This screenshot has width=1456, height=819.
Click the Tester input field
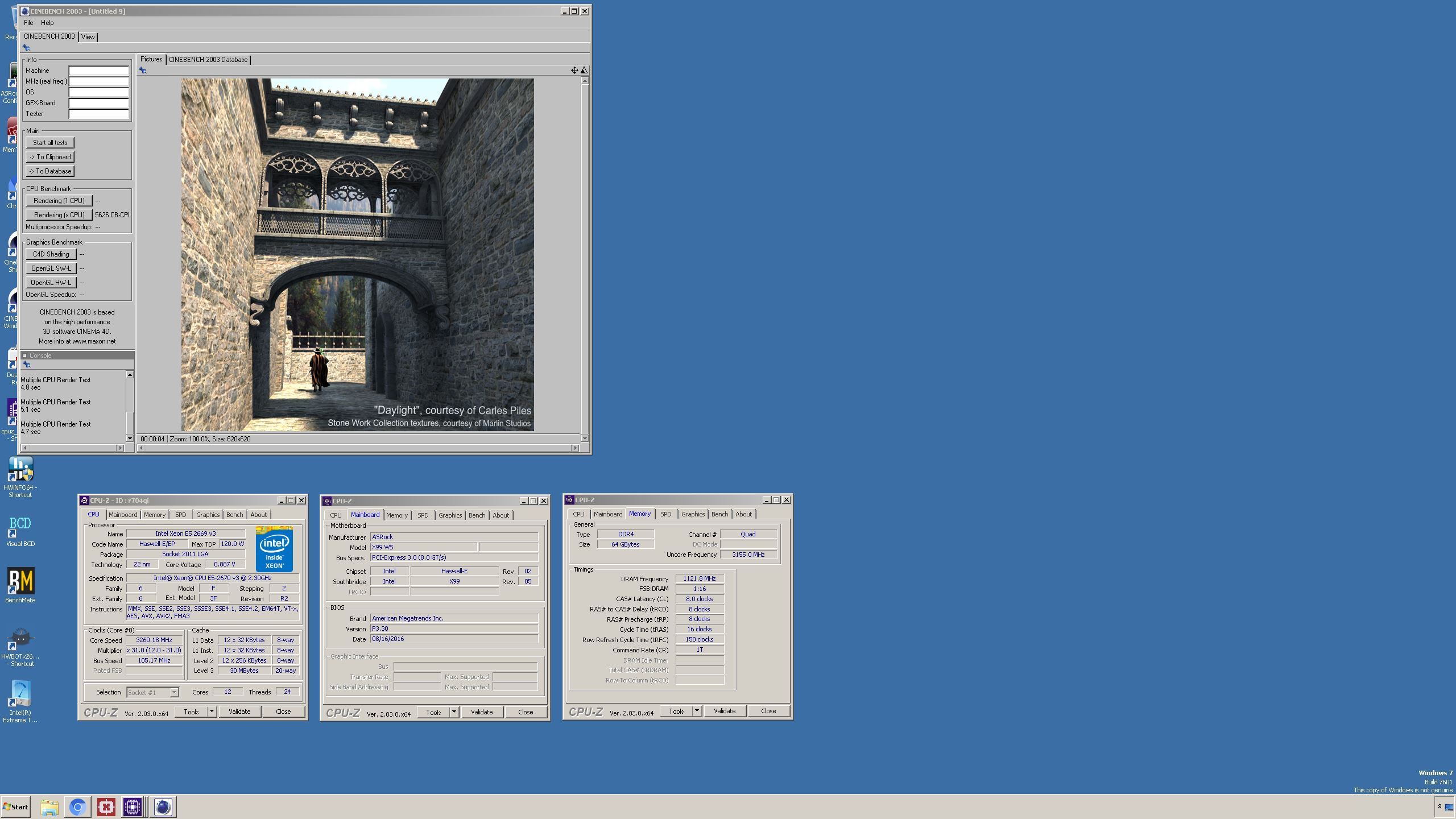pos(99,114)
